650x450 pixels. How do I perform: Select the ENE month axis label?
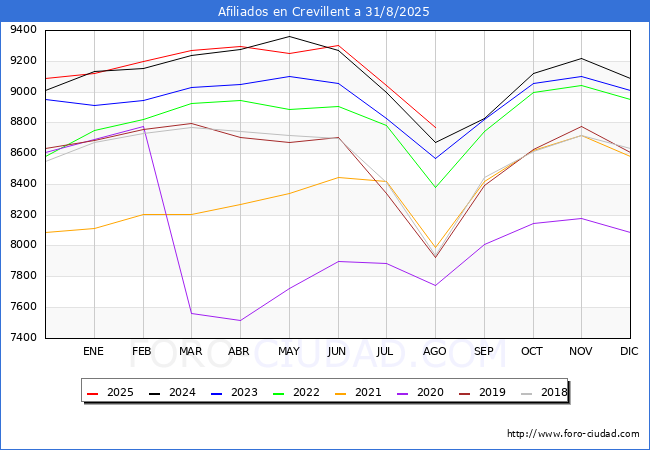[93, 351]
